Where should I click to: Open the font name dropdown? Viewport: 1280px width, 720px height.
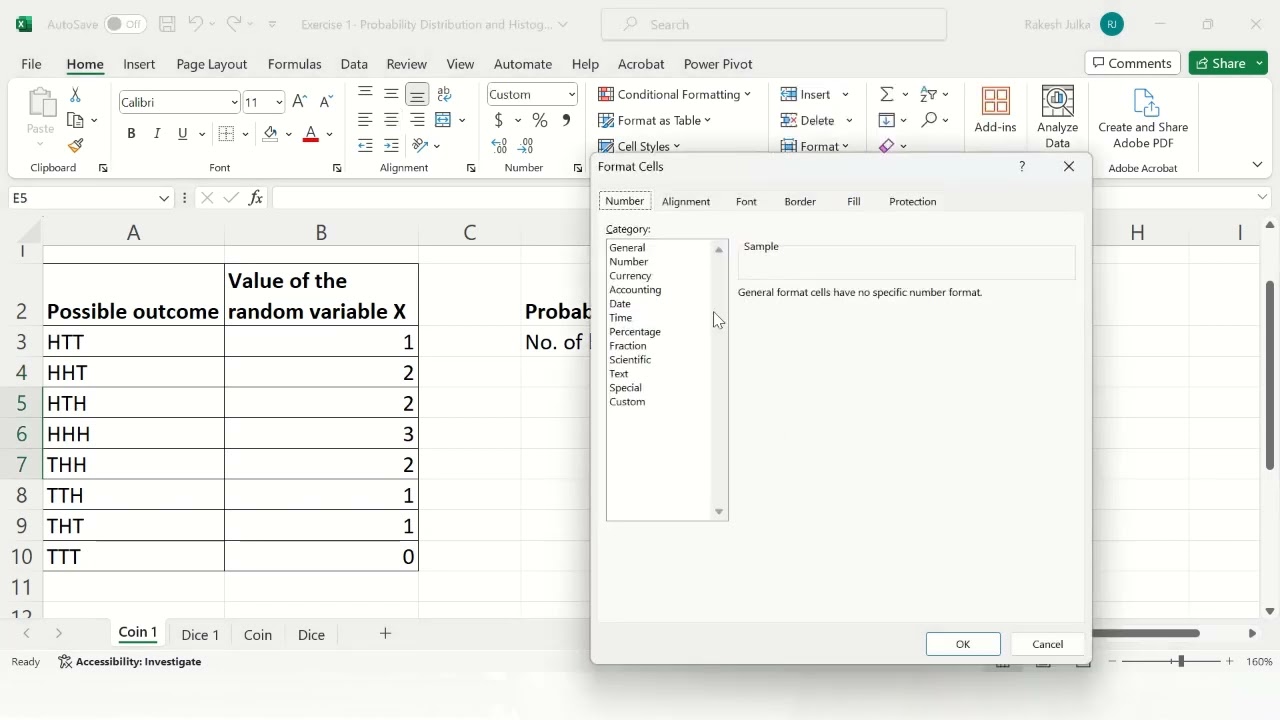[x=234, y=102]
